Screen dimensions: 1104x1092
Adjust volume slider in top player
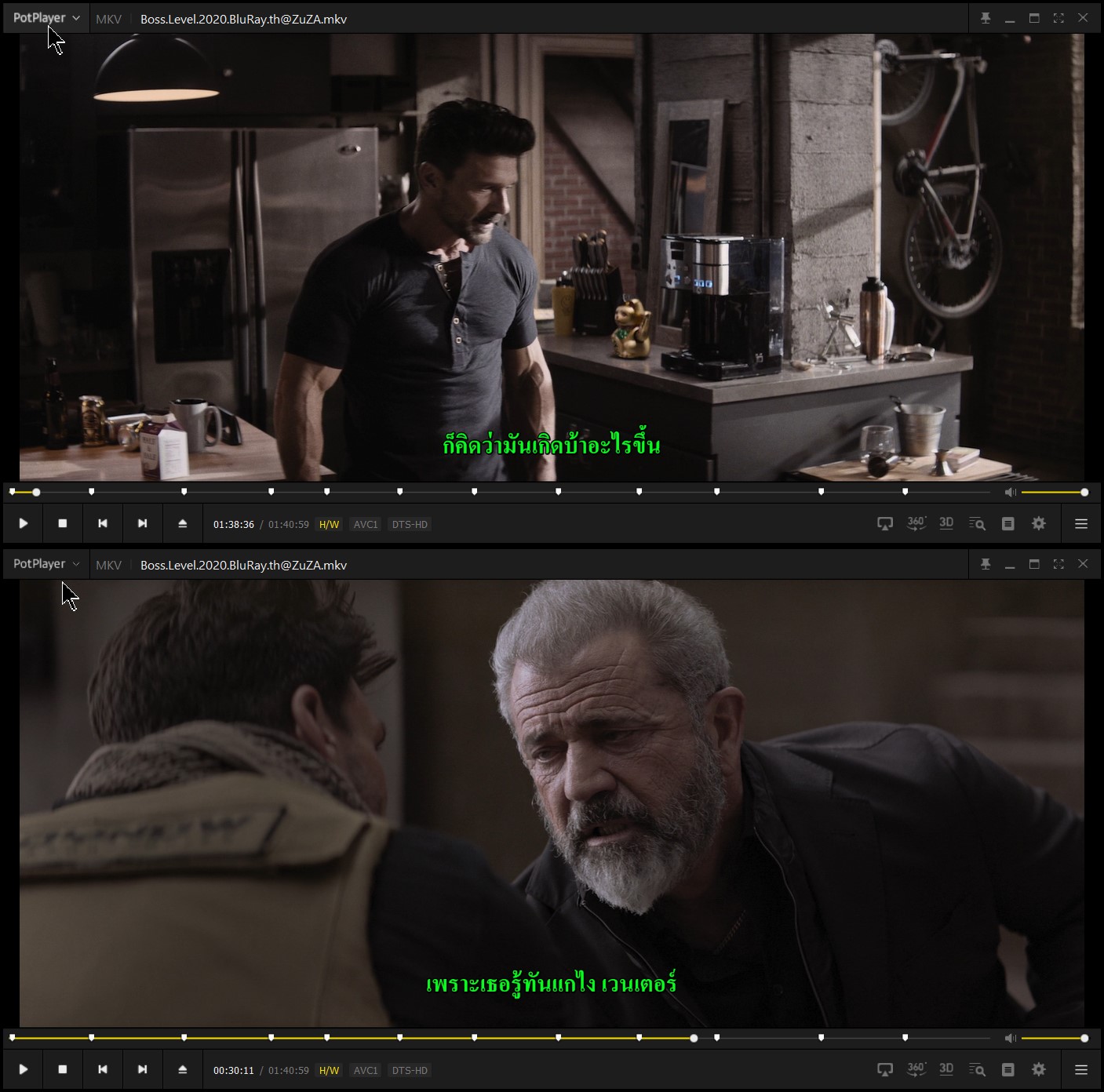click(1055, 492)
